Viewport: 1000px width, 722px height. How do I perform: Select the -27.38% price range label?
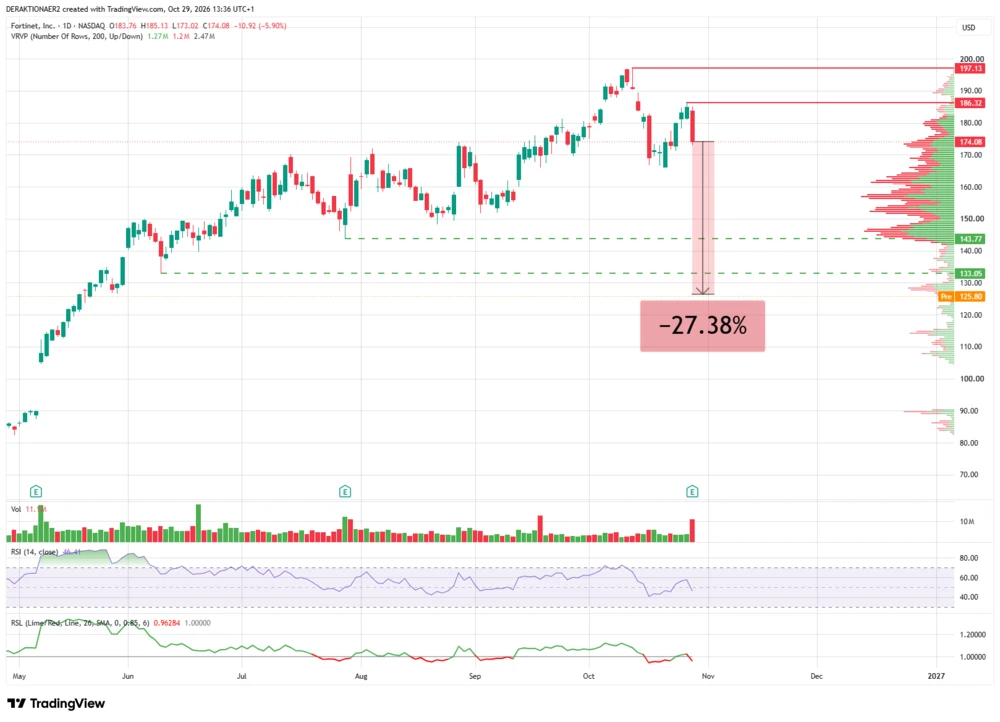tap(702, 326)
